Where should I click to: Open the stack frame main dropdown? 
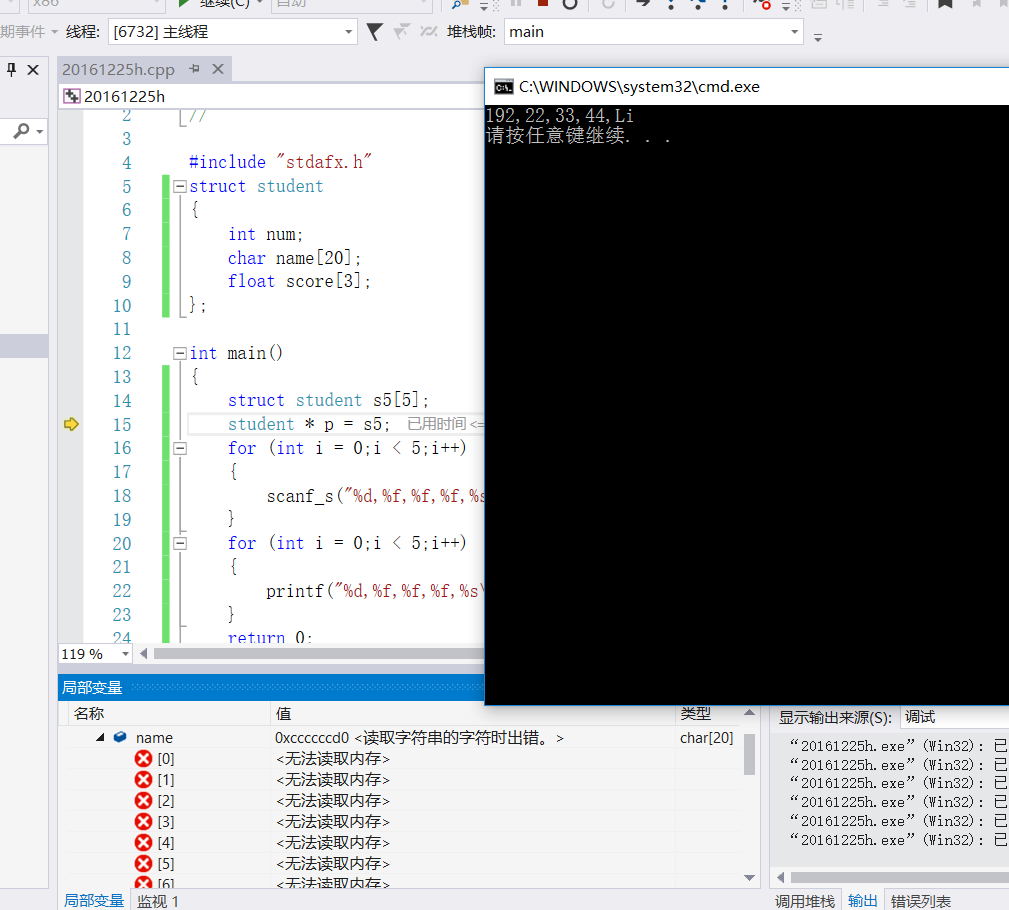(x=795, y=32)
